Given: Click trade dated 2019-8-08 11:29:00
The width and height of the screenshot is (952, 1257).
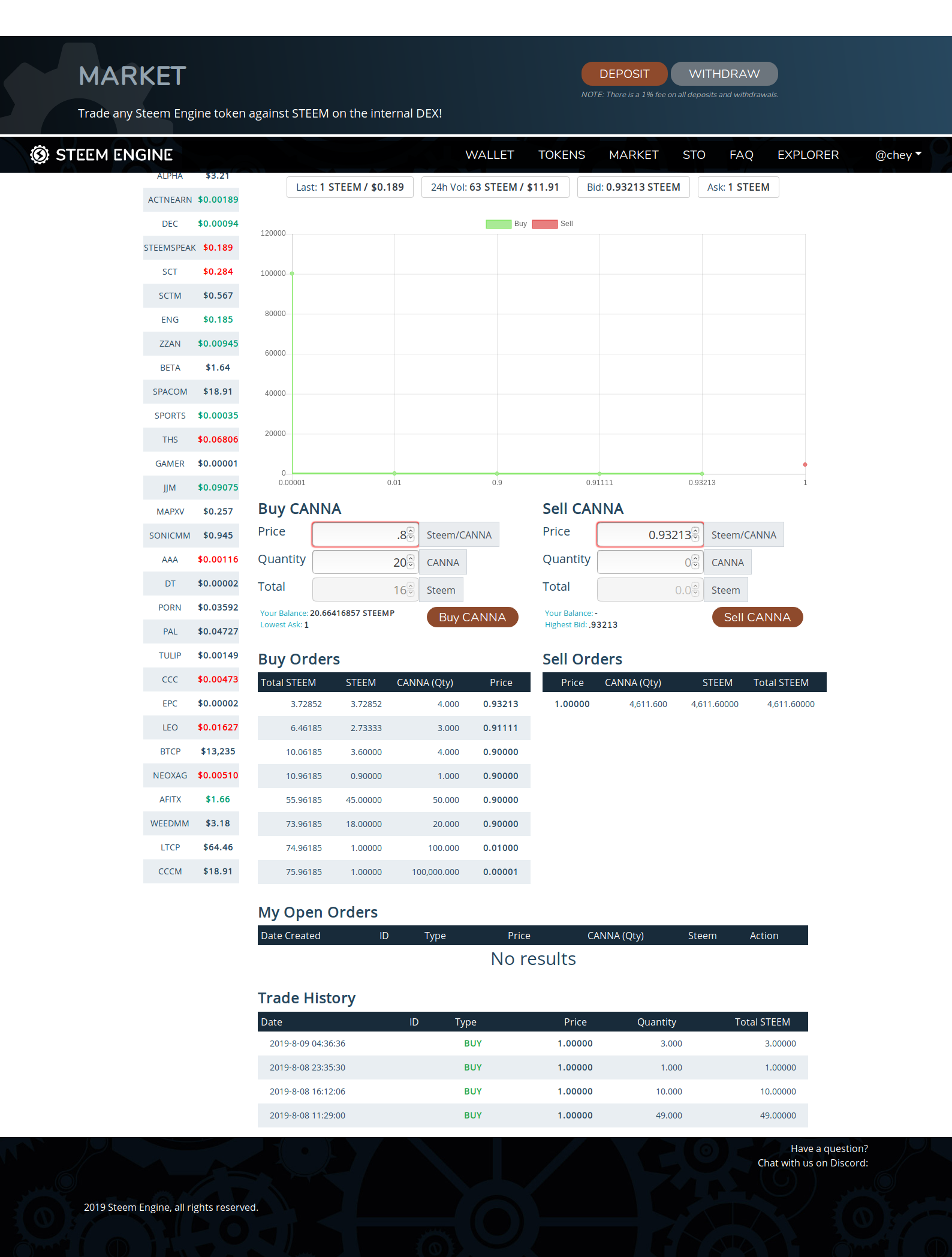Looking at the screenshot, I should (533, 1115).
